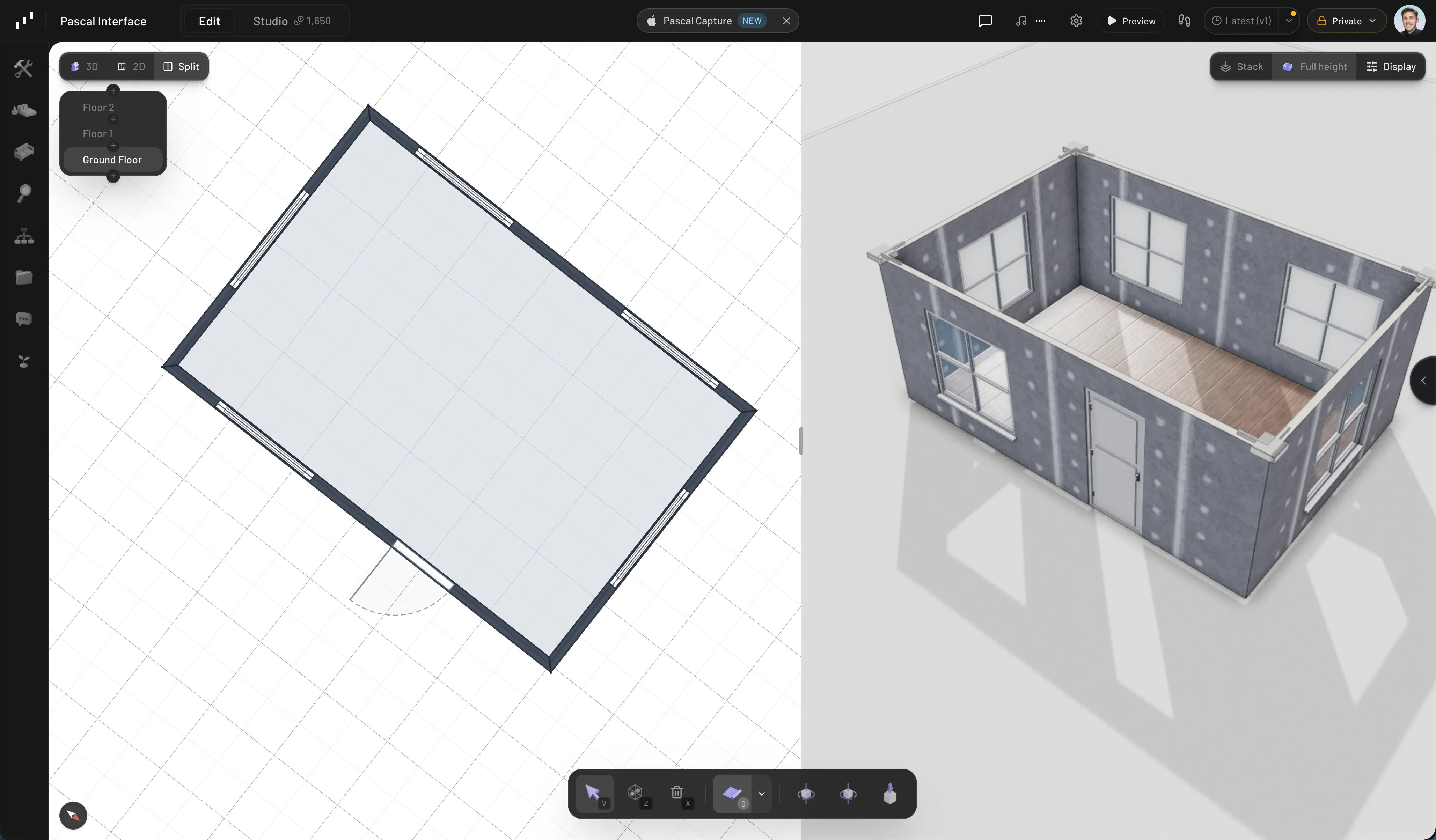Open the sofa furniture sidebar icon
The width and height of the screenshot is (1436, 840).
pyautogui.click(x=23, y=152)
